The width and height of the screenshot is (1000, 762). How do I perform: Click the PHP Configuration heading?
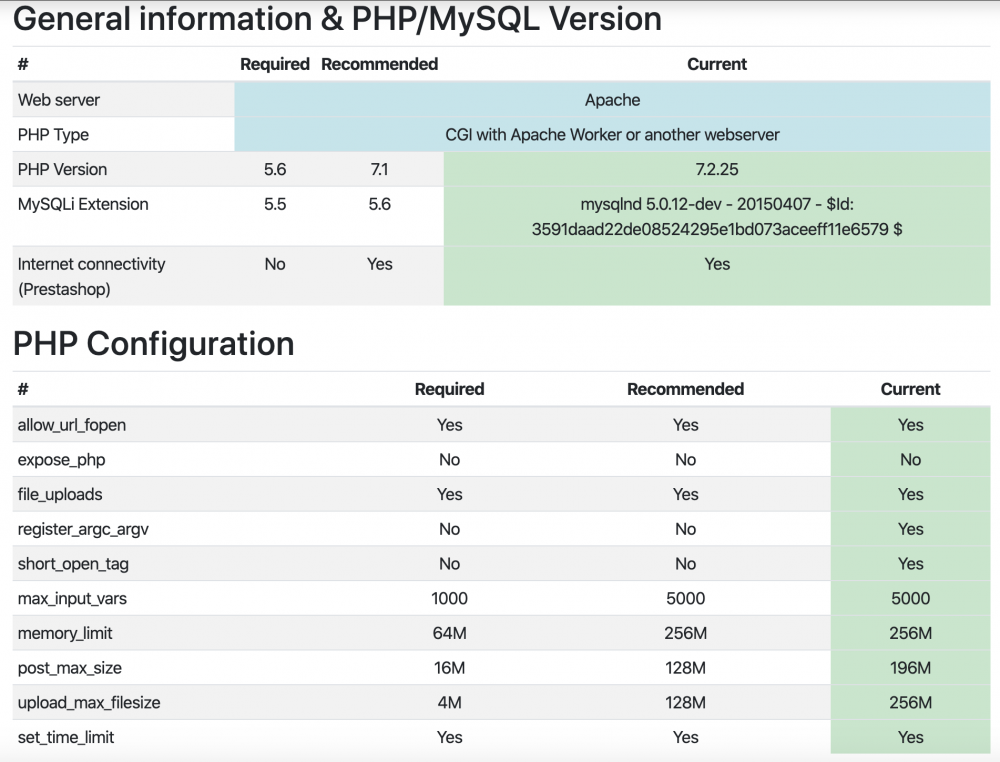pos(153,344)
